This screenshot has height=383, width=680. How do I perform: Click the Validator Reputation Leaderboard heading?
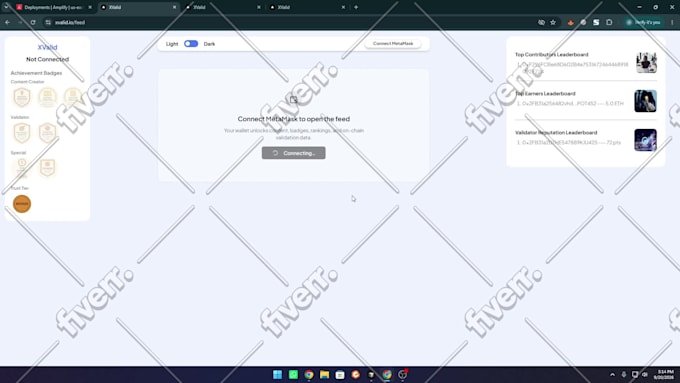(x=556, y=133)
